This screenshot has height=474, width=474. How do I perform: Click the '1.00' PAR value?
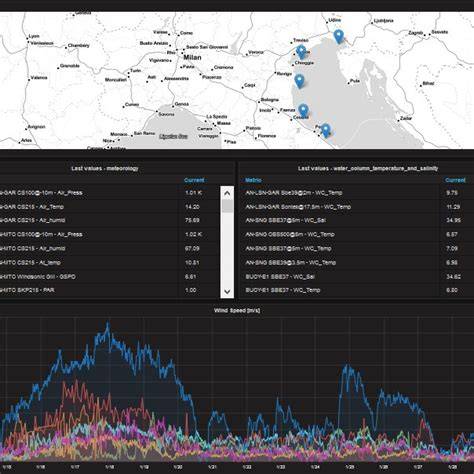click(191, 290)
